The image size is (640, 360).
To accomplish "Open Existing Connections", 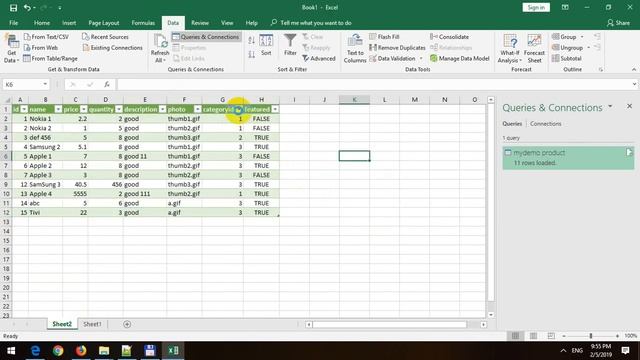I will (112, 48).
